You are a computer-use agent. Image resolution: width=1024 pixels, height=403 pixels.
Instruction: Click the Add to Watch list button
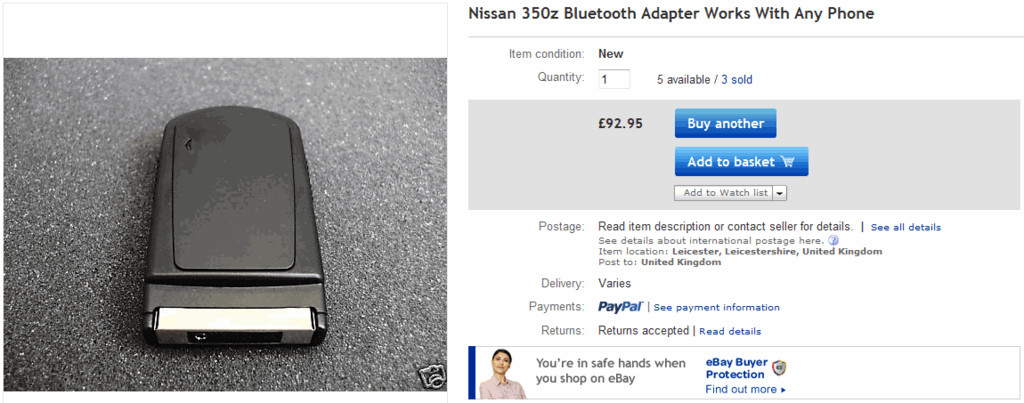pyautogui.click(x=725, y=193)
